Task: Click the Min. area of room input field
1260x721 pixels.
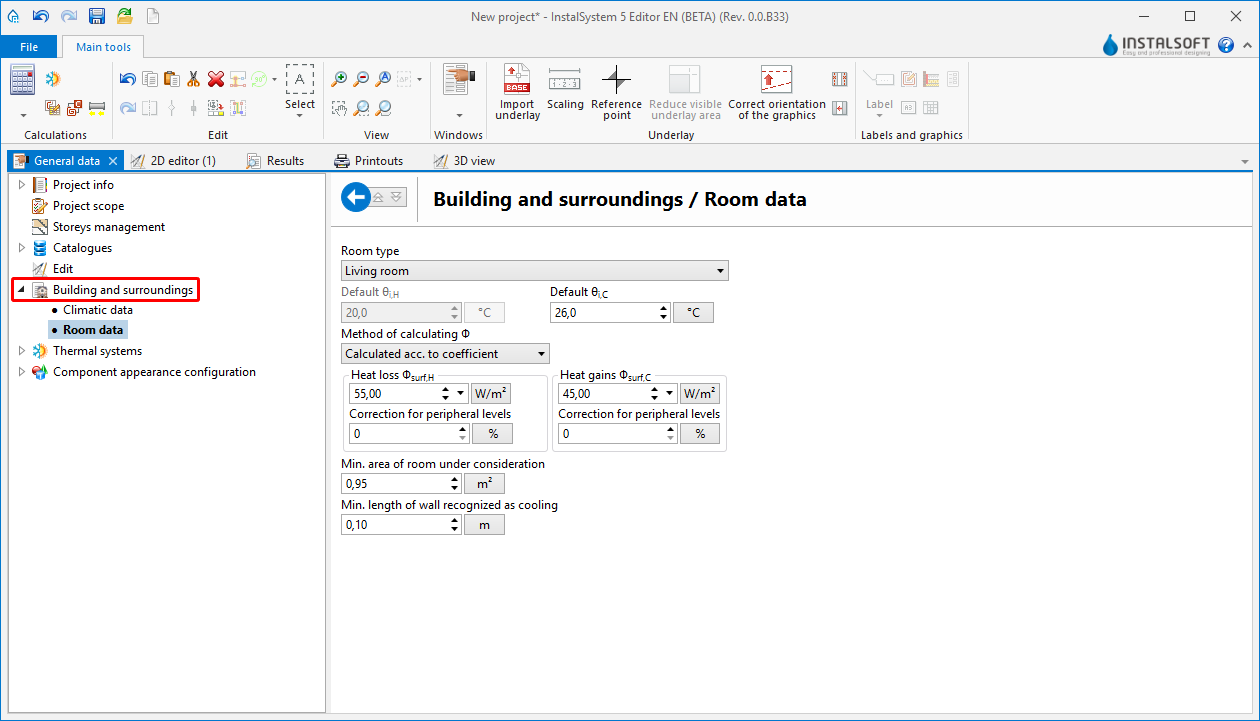Action: 395,484
